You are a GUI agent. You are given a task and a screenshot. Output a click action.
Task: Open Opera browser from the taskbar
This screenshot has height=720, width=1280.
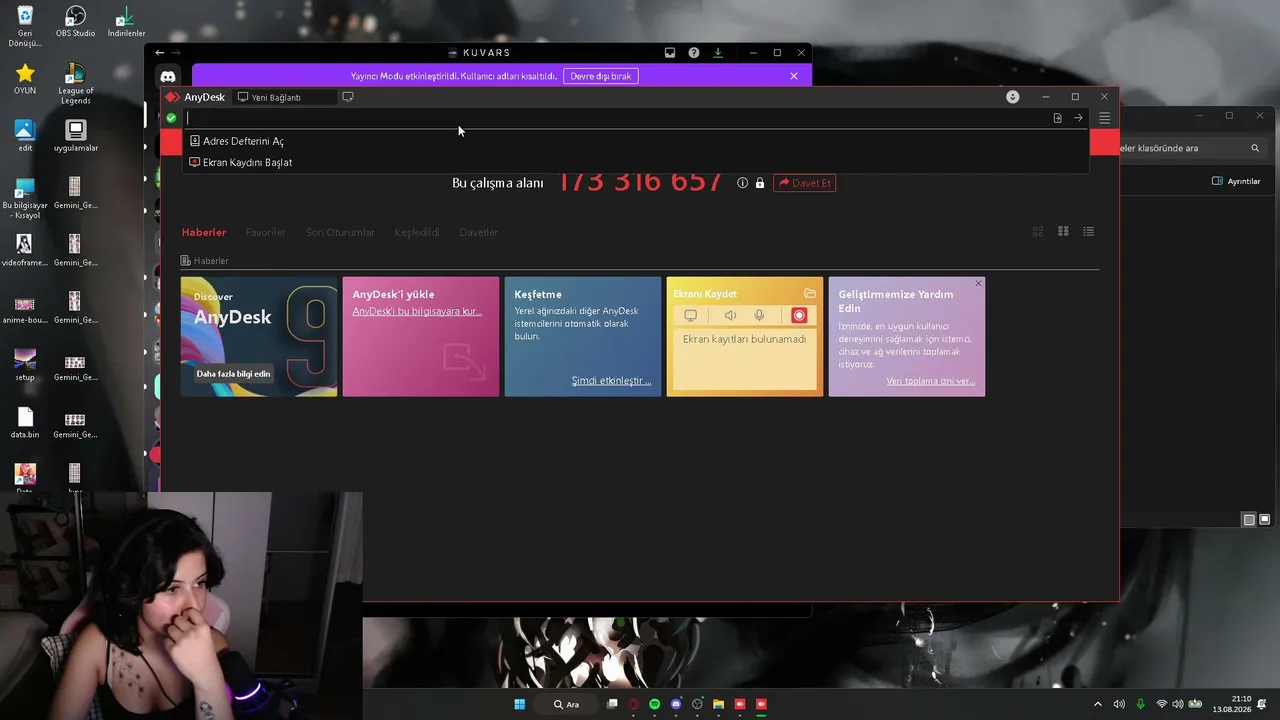[x=633, y=704]
